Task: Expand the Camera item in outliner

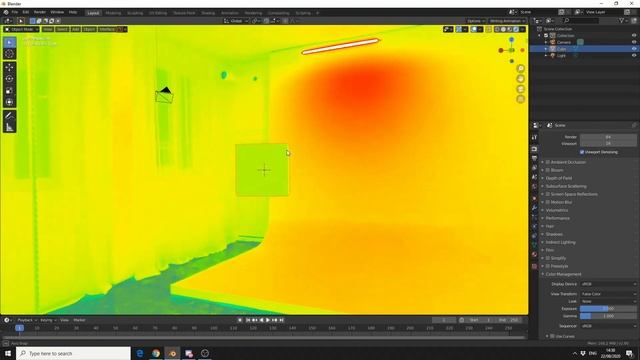Action: pos(546,42)
